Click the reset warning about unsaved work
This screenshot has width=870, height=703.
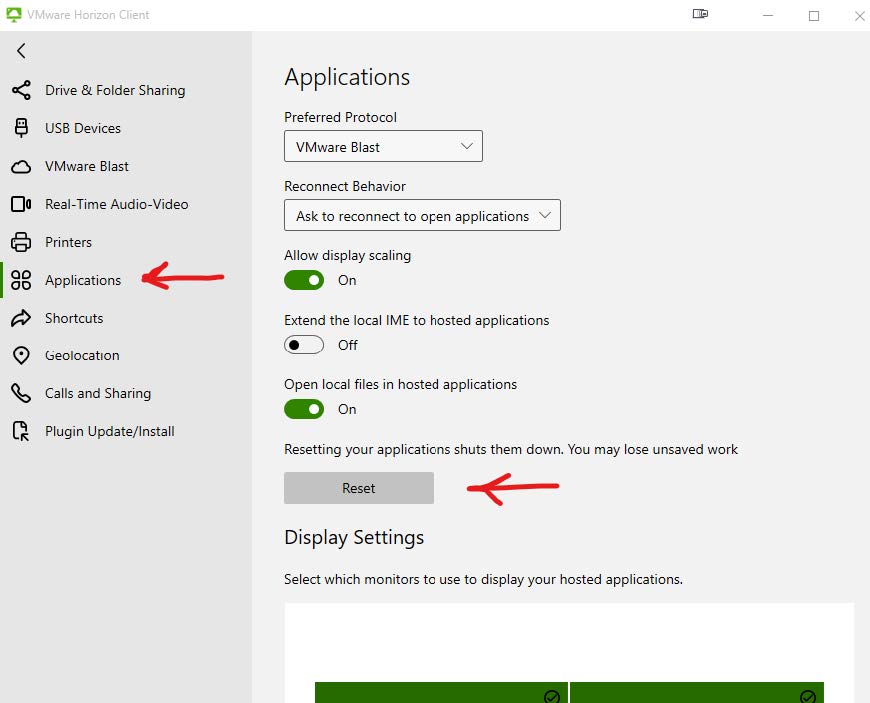pyautogui.click(x=511, y=449)
